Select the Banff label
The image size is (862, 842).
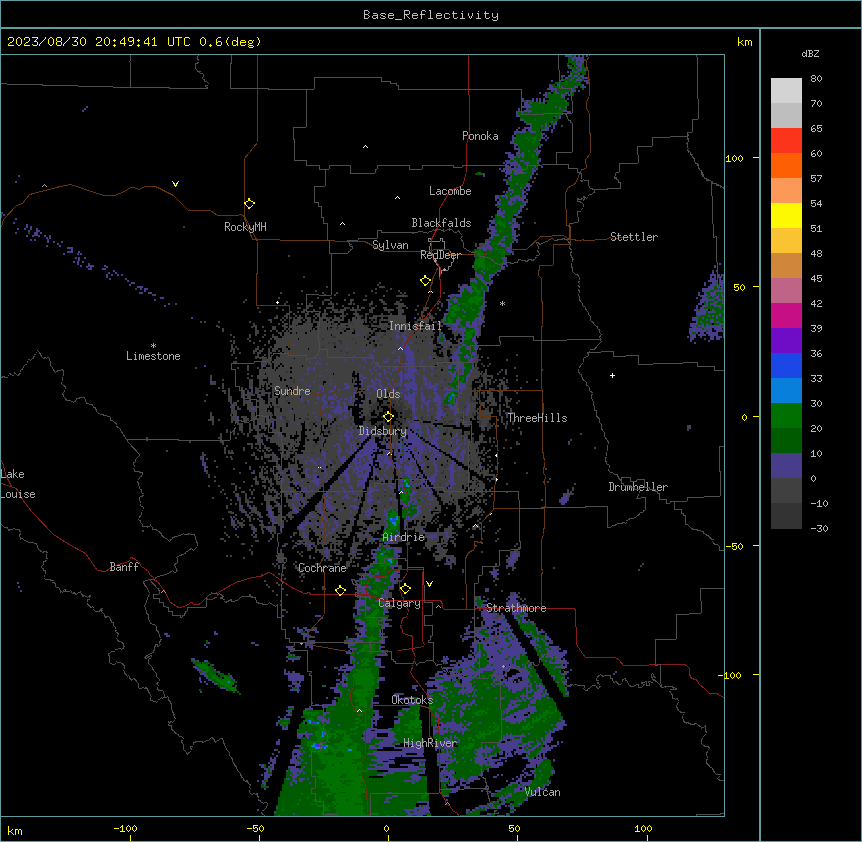124,567
